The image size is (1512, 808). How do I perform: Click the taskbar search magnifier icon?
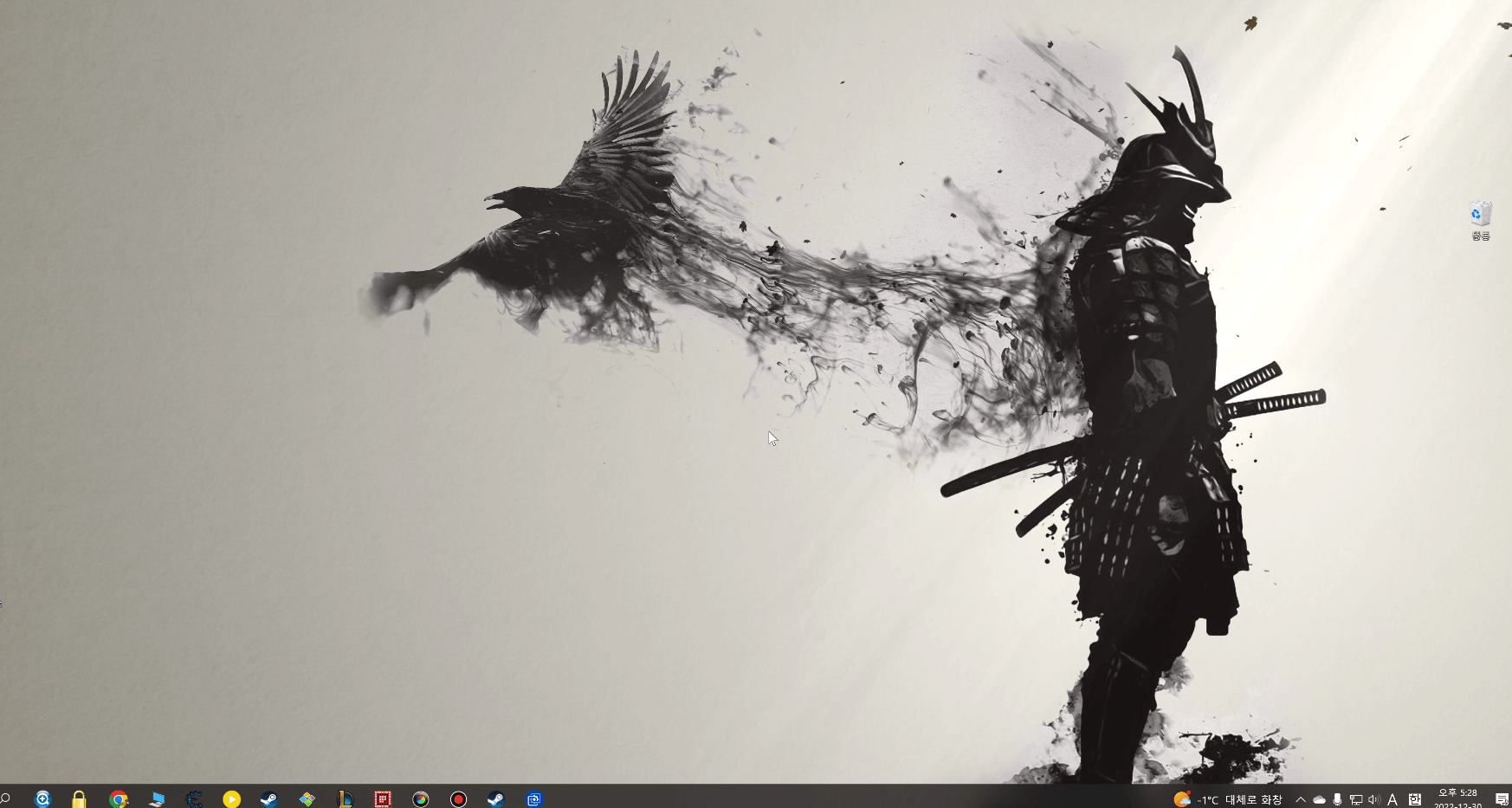pos(5,798)
